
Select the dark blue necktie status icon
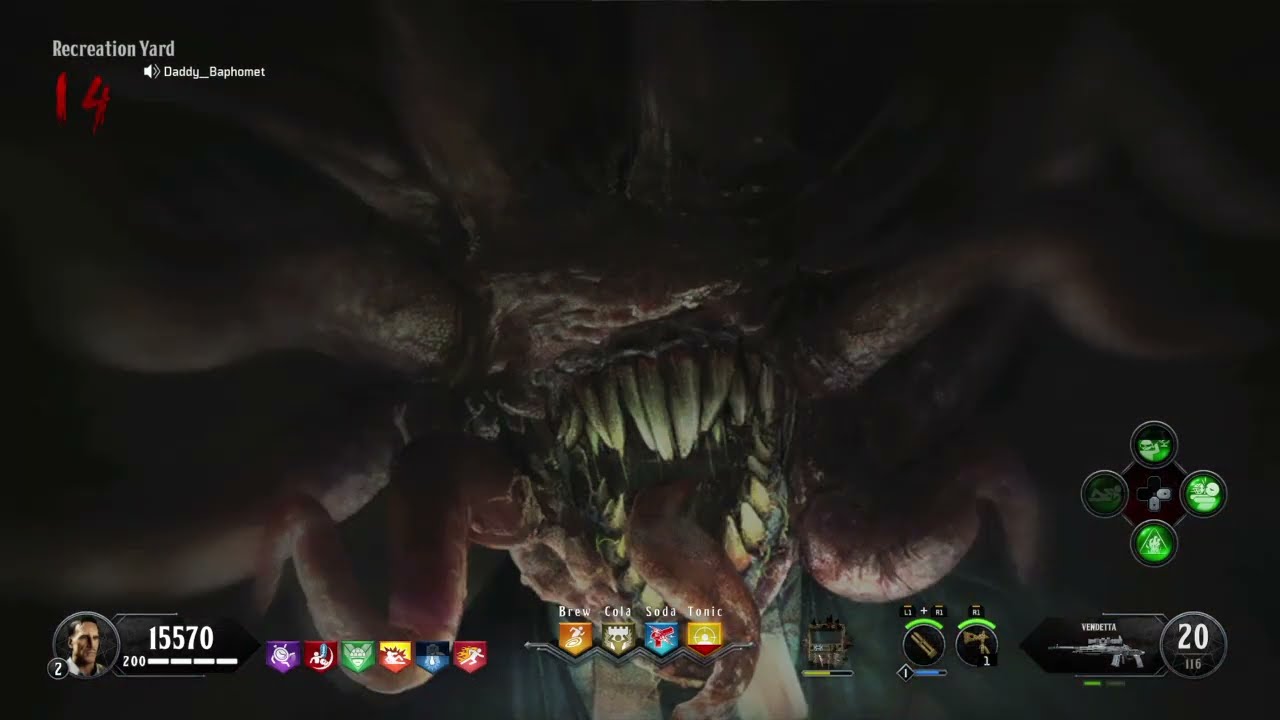pos(432,656)
